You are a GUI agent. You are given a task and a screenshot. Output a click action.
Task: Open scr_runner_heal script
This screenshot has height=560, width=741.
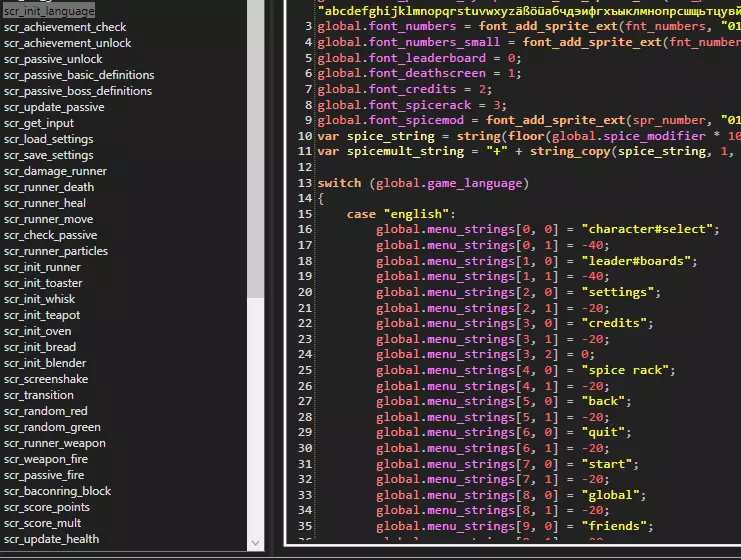click(x=45, y=203)
